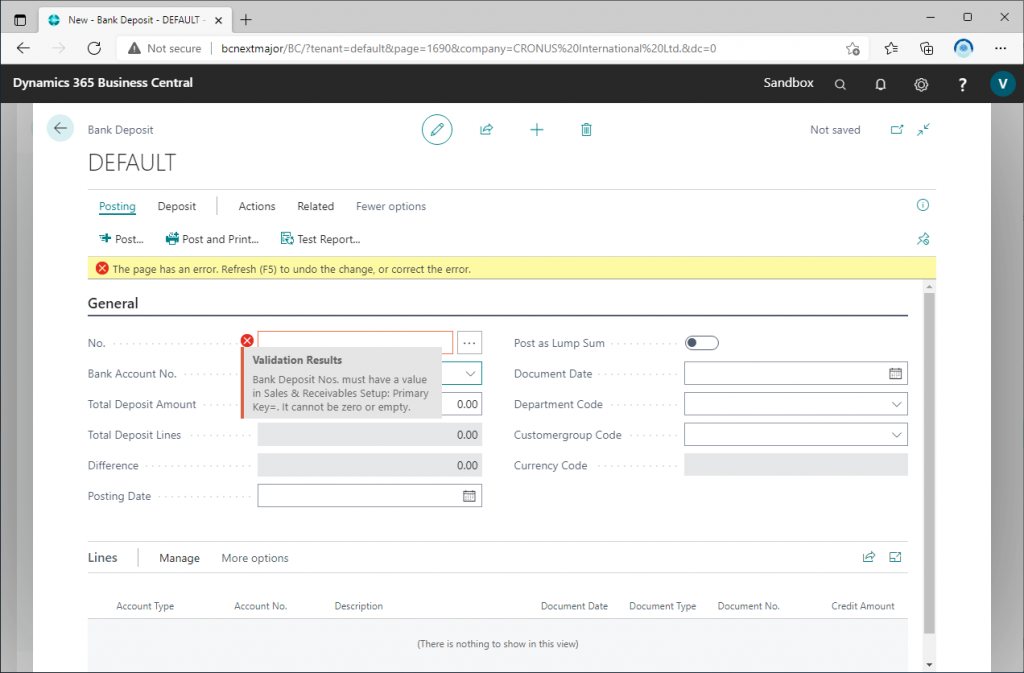Click the page vertical scrollbar
Viewport: 1024px width, 673px height.
(929, 463)
